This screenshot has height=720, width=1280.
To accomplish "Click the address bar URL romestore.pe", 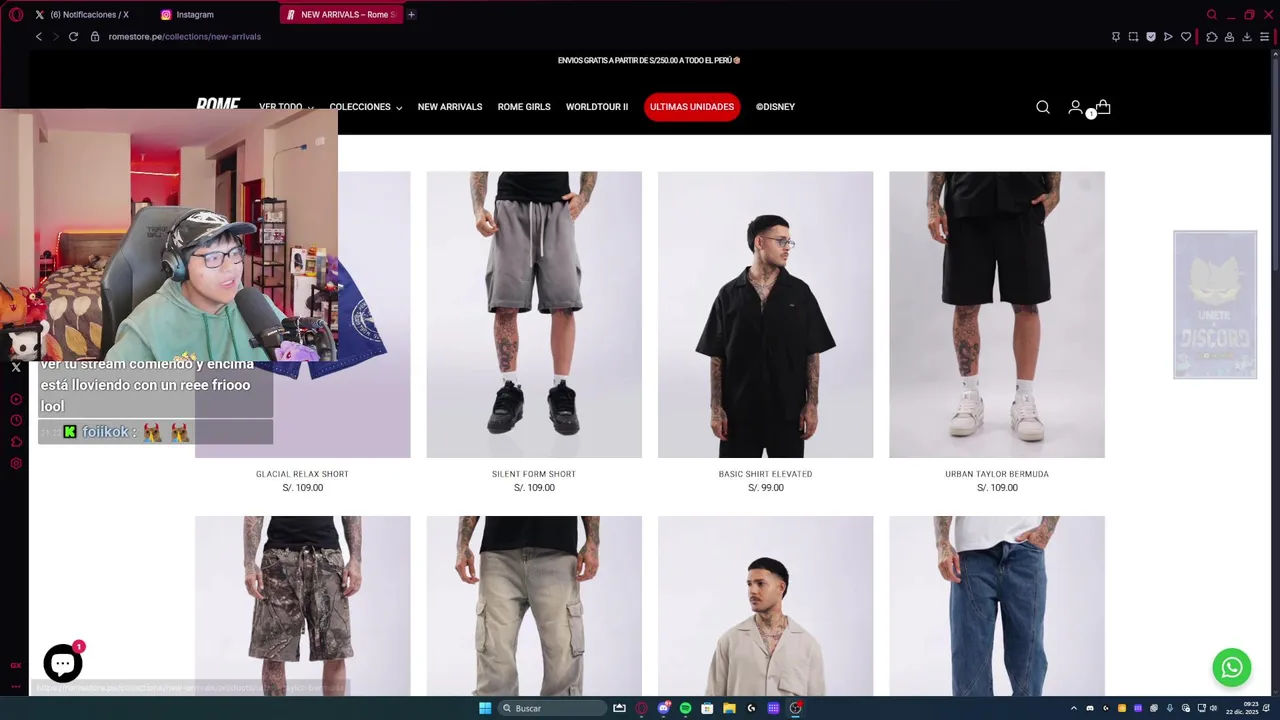I will [x=184, y=36].
